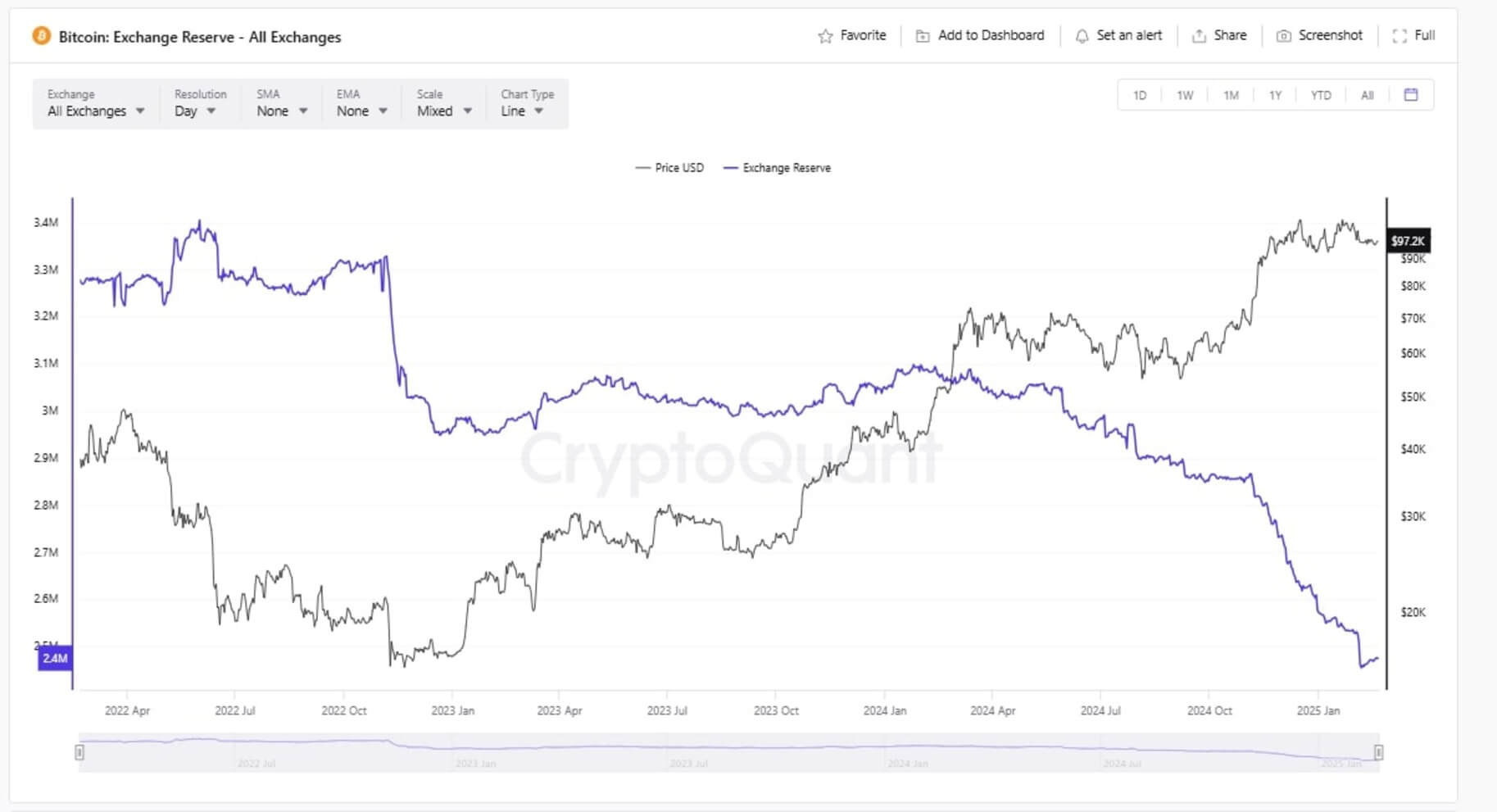The image size is (1497, 812).
Task: Toggle Price USD series in legend
Action: coord(670,168)
